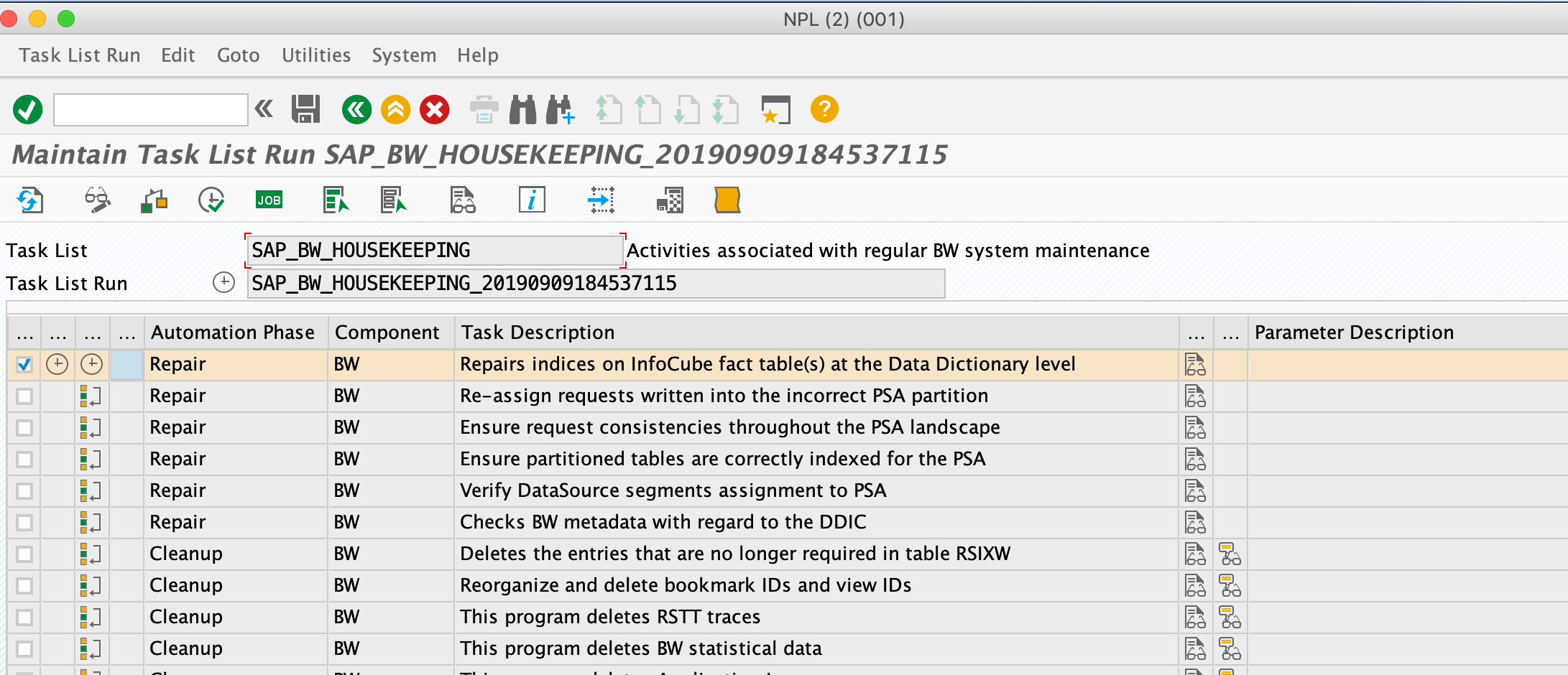
Task: Click status icon in Re-assign requests row
Action: point(90,396)
